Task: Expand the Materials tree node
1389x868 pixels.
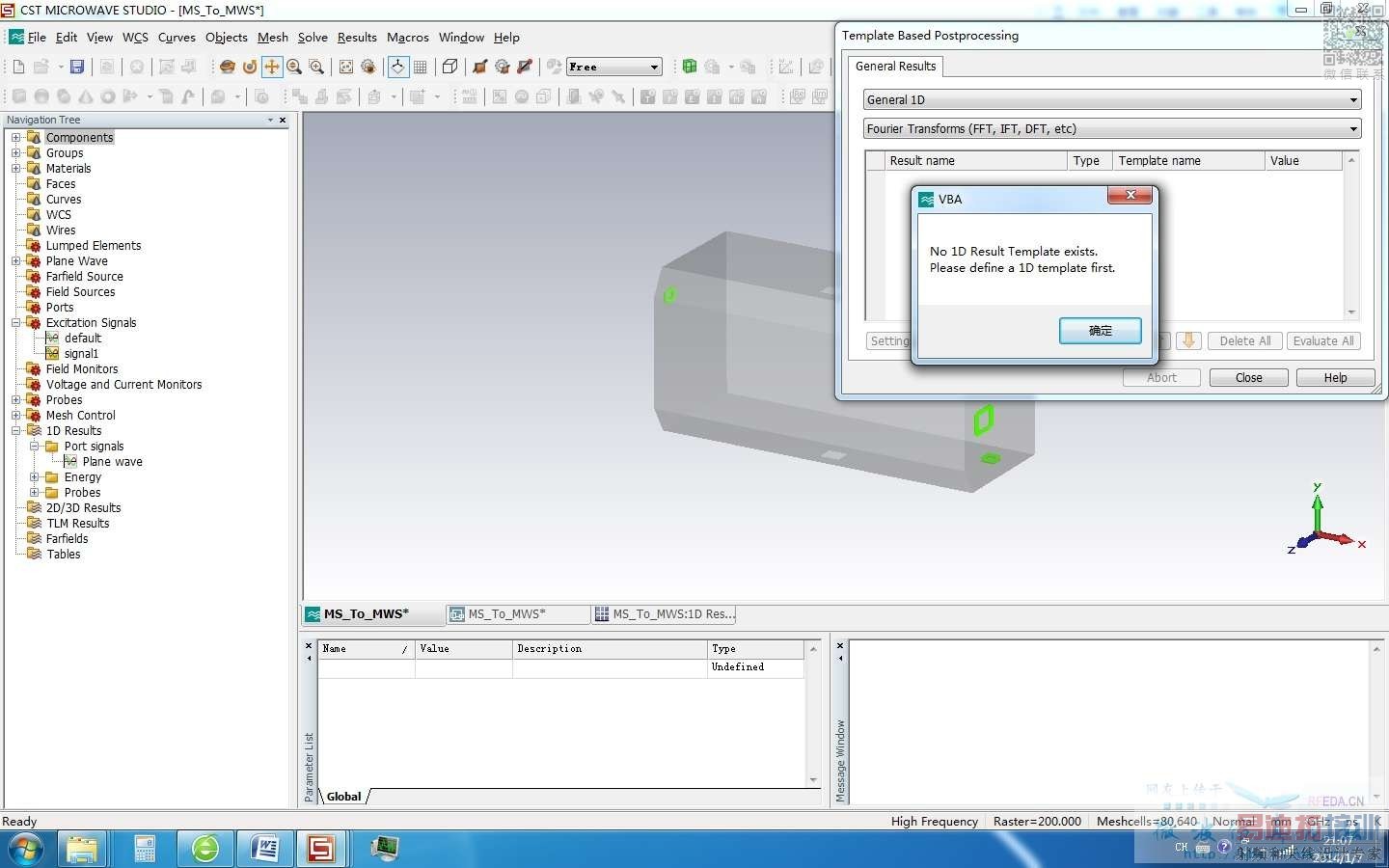Action: pyautogui.click(x=15, y=169)
